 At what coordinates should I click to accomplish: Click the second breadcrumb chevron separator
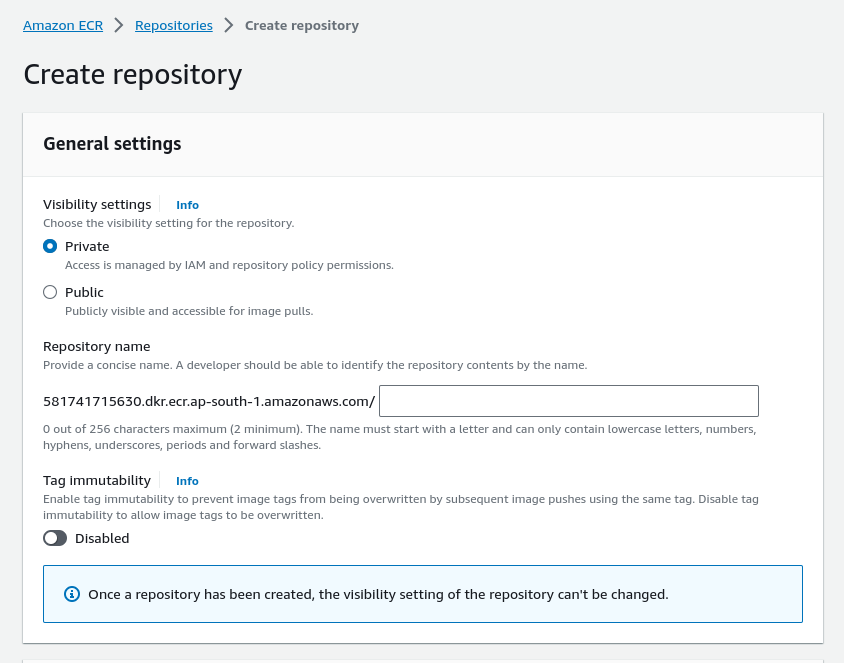click(229, 25)
